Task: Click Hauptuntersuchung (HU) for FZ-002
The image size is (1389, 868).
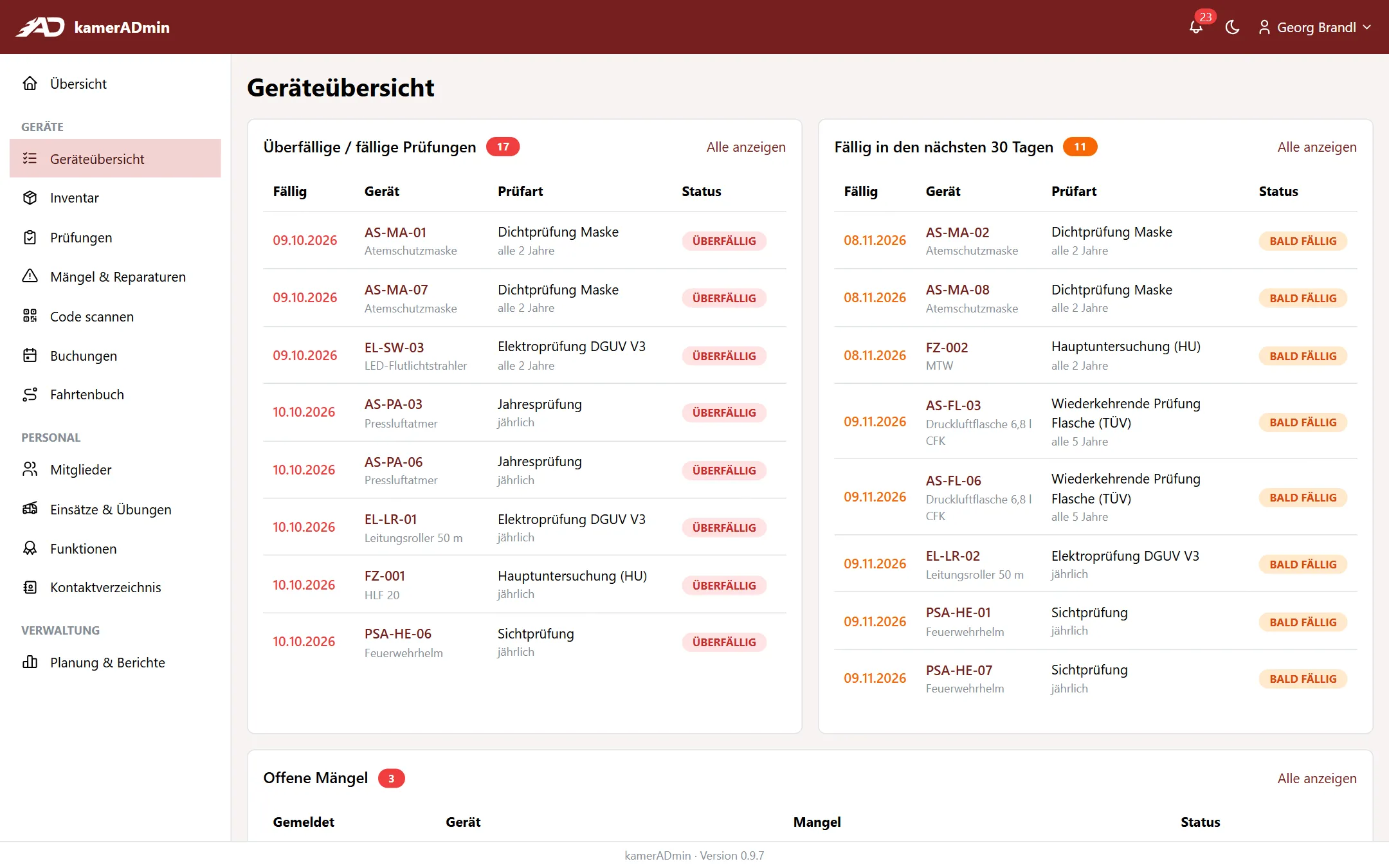Action: tap(1126, 347)
